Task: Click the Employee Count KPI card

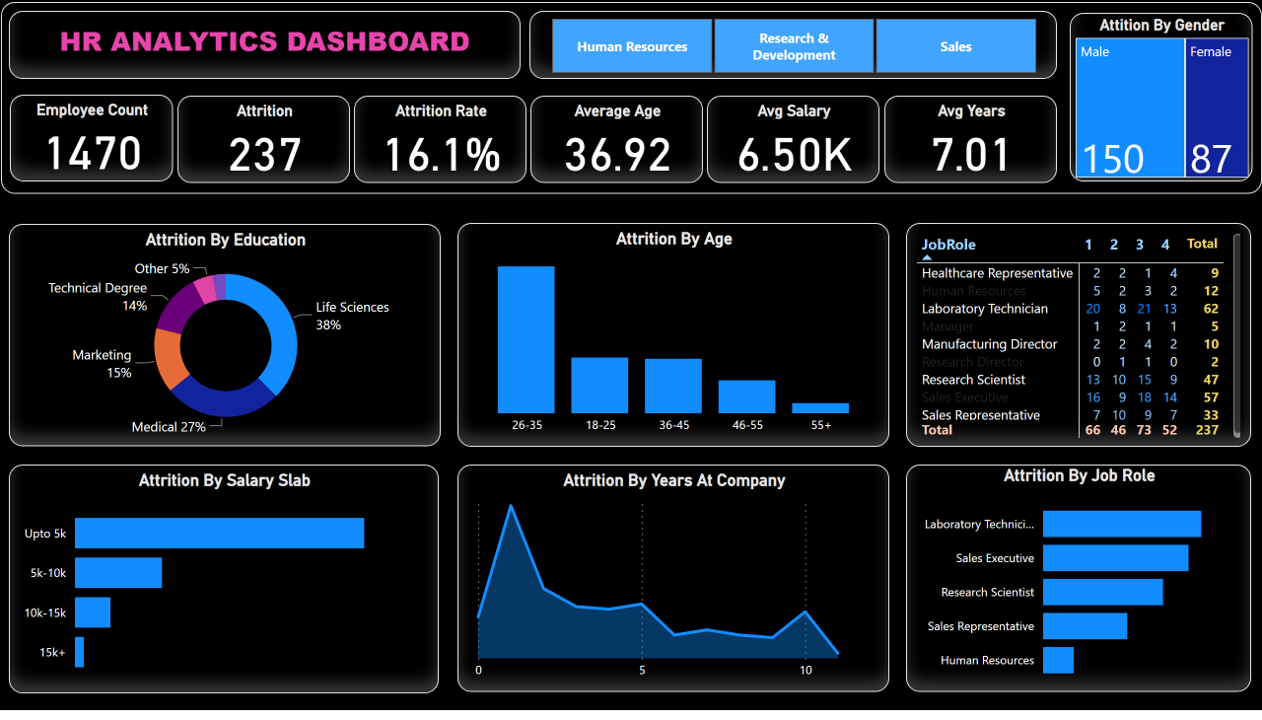Action: click(92, 139)
